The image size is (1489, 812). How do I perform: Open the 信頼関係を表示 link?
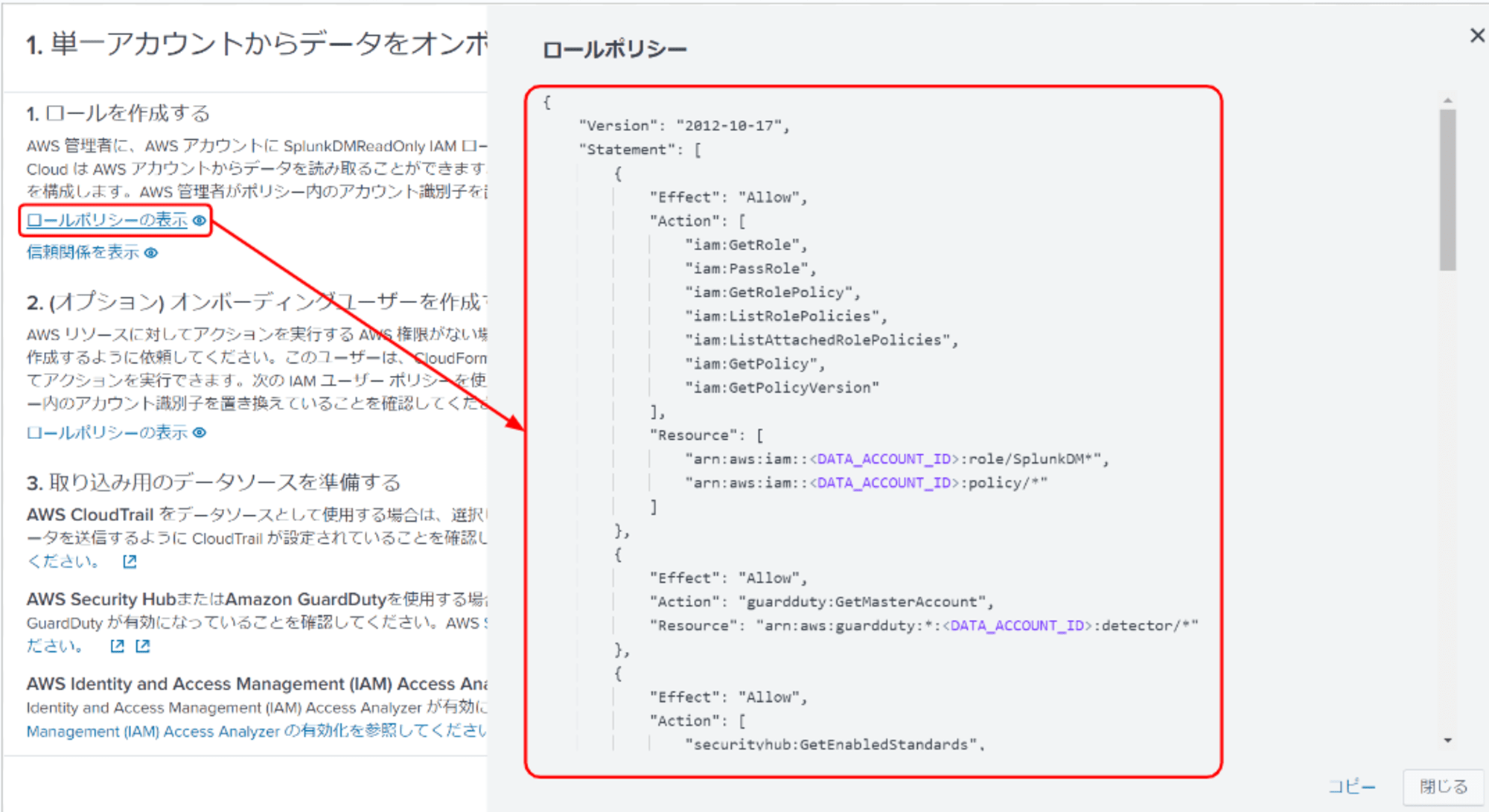[x=83, y=252]
